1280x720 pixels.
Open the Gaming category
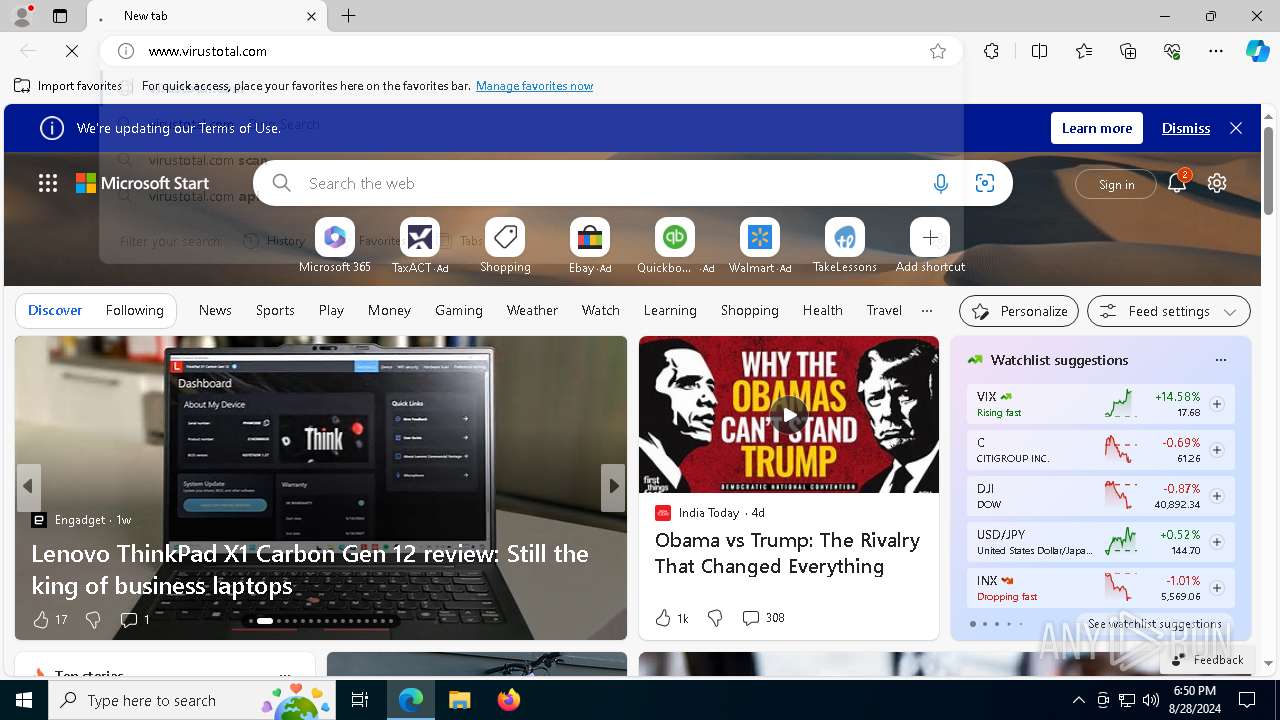[459, 310]
